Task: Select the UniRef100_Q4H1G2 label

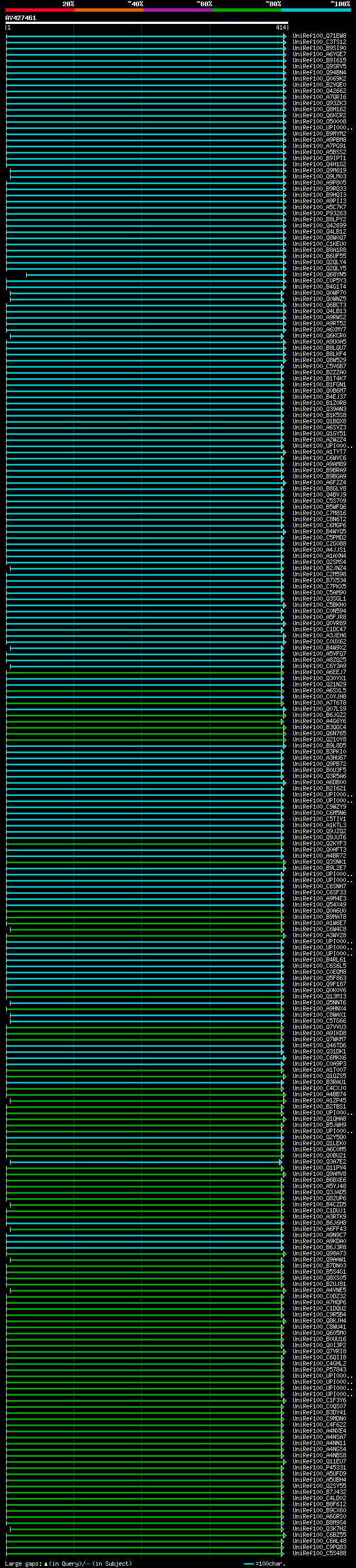Action: point(319,164)
